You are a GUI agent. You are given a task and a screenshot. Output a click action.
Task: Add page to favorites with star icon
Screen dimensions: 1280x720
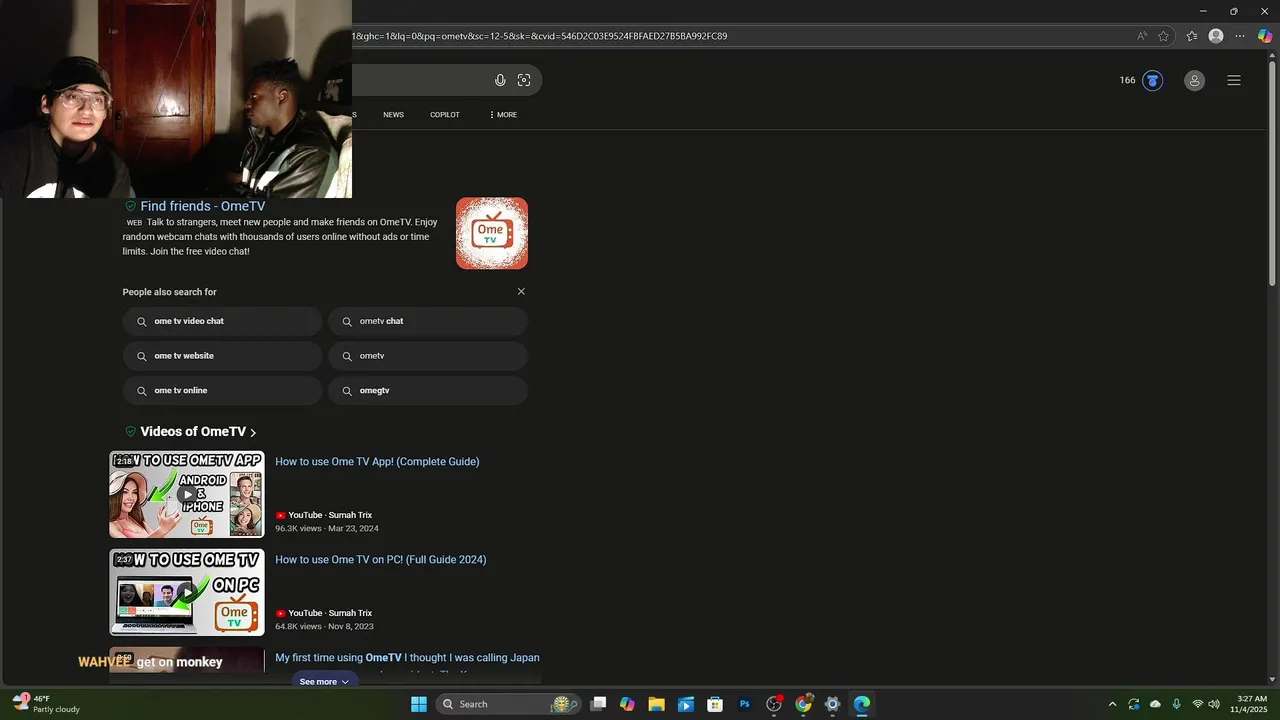(1164, 36)
